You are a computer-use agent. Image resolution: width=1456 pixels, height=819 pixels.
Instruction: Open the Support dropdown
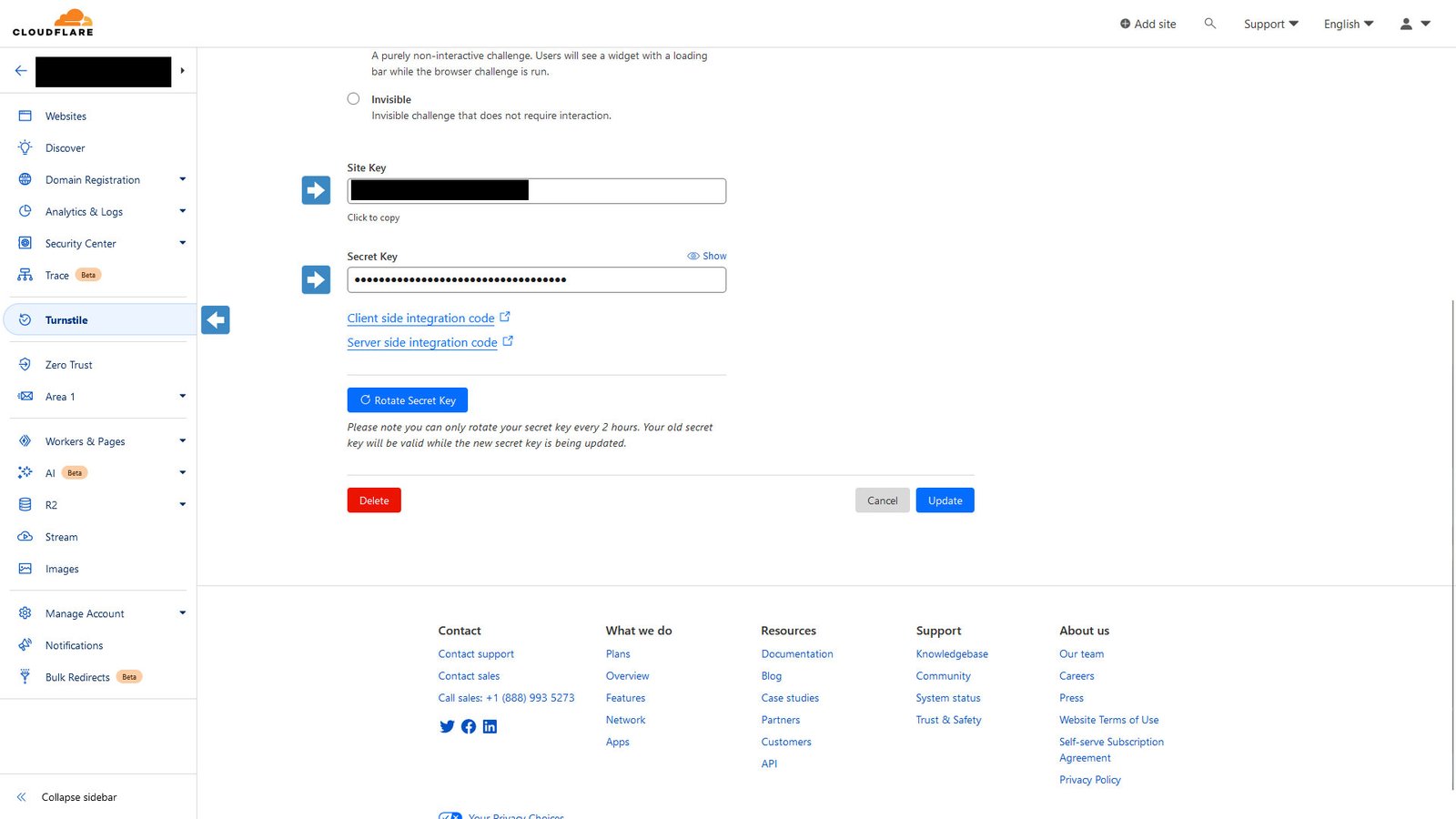pos(1270,24)
